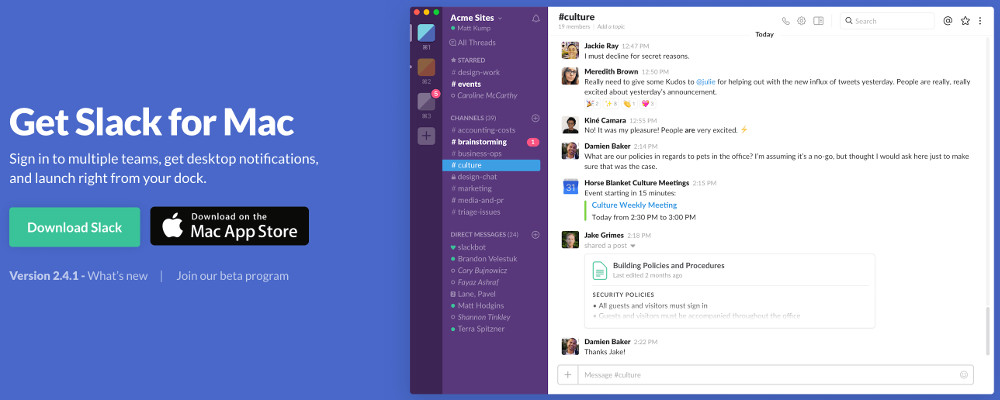Screen dimensions: 1000x400
Task: Click the clapping hands reaction
Action: pyautogui.click(x=629, y=103)
